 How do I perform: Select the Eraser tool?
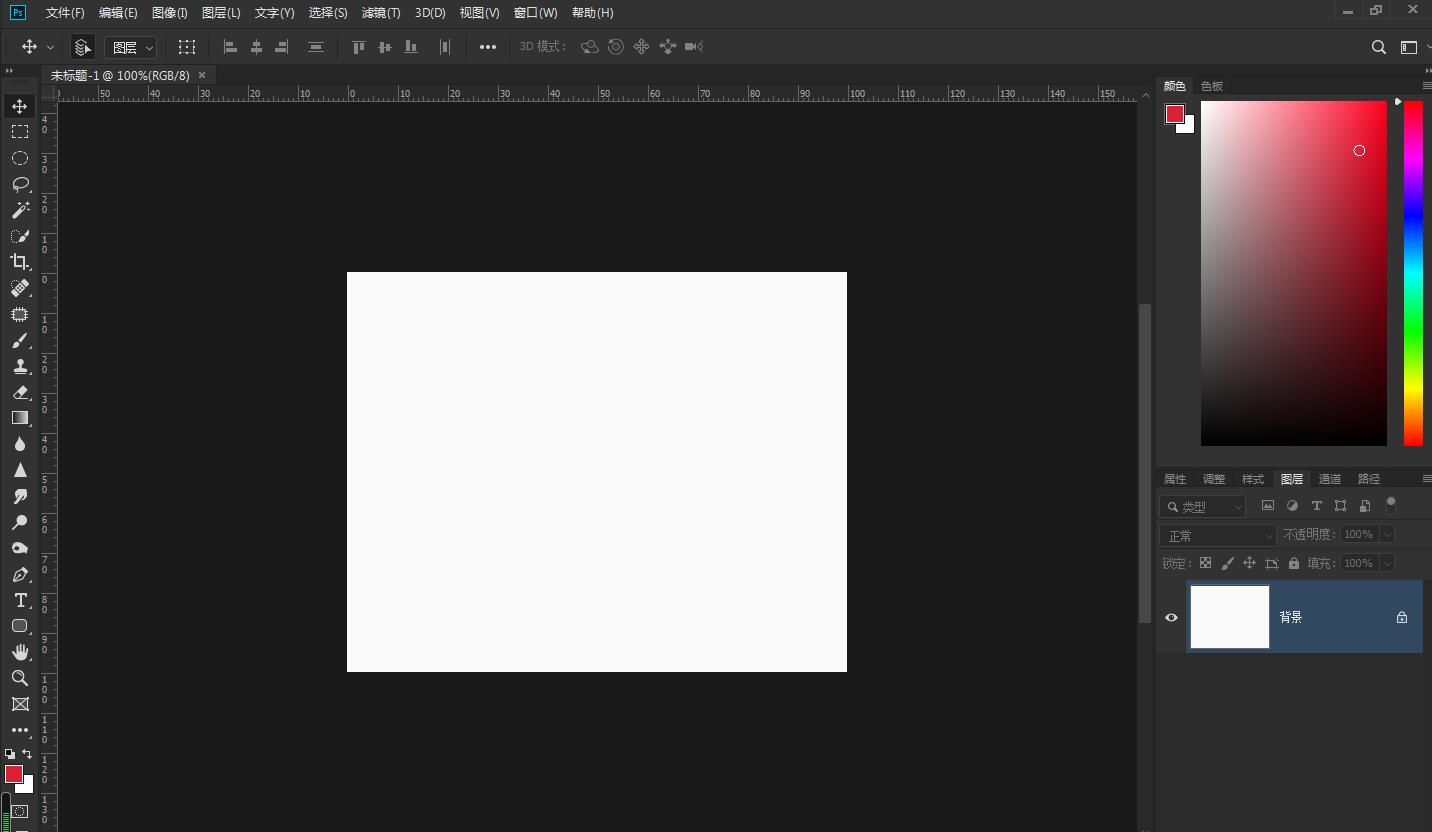pyautogui.click(x=20, y=392)
